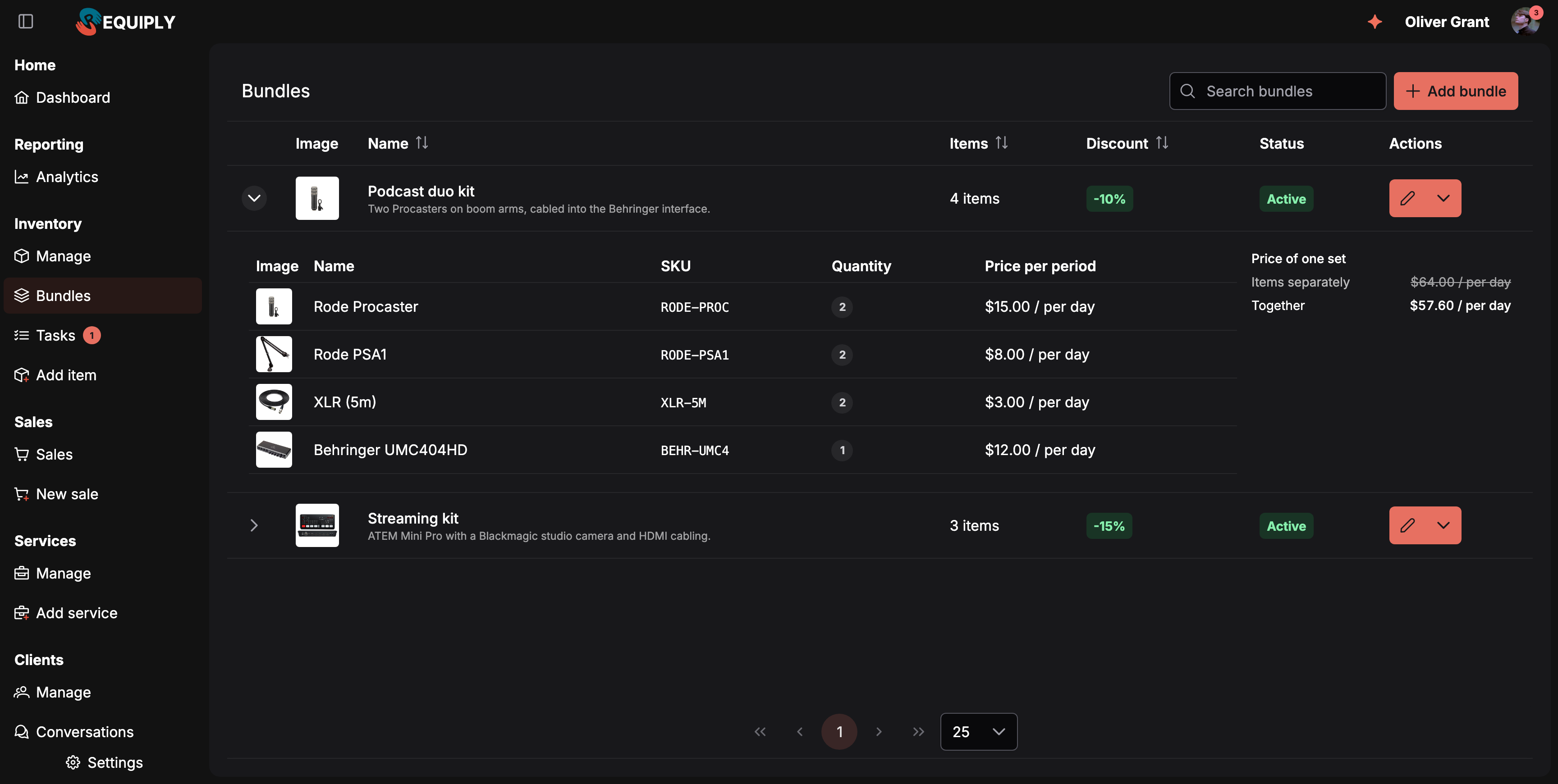The width and height of the screenshot is (1558, 784).
Task: Focus the Search bundles field
Action: pos(1277,91)
